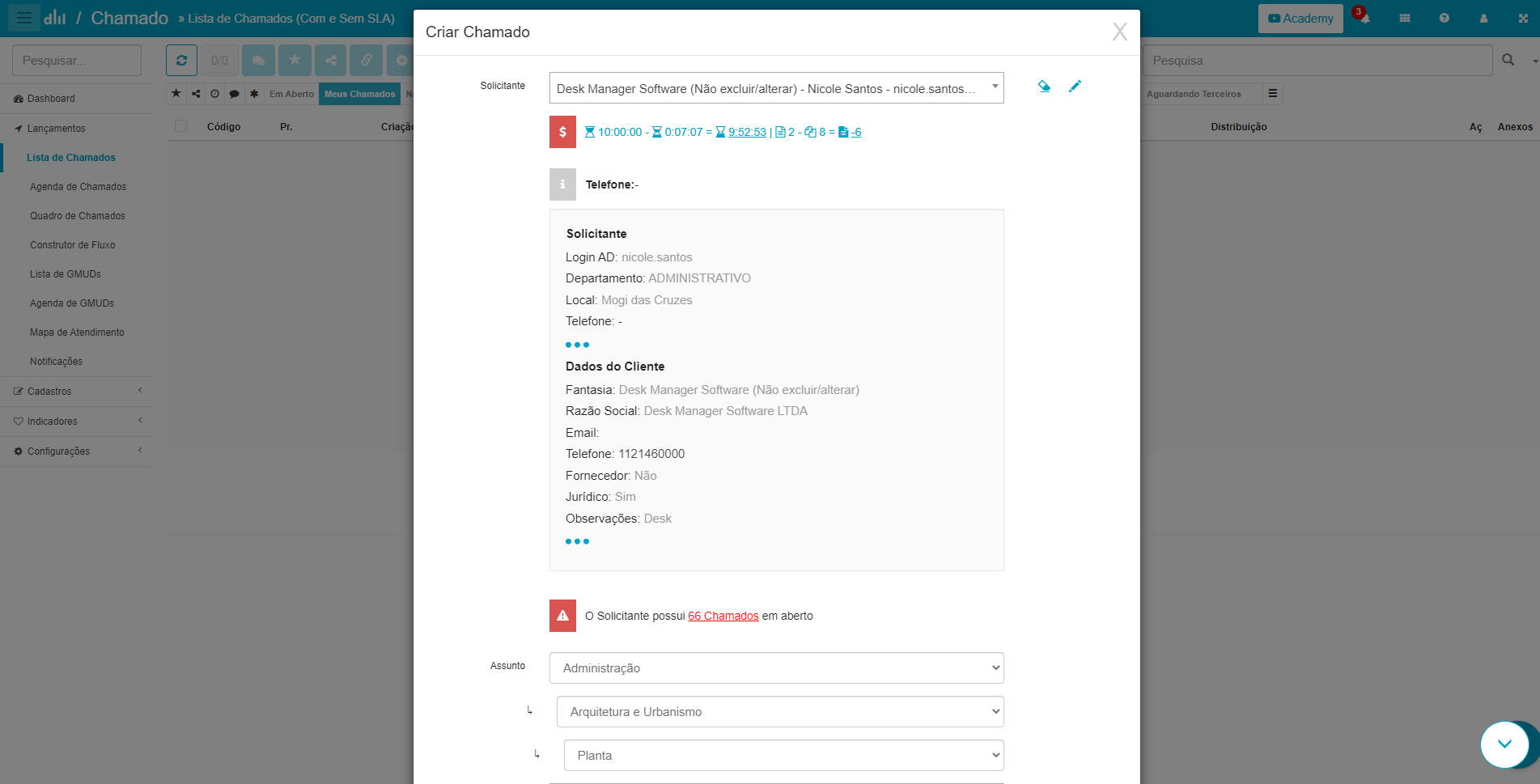Click the Desk Manager logo icon

[x=55, y=17]
